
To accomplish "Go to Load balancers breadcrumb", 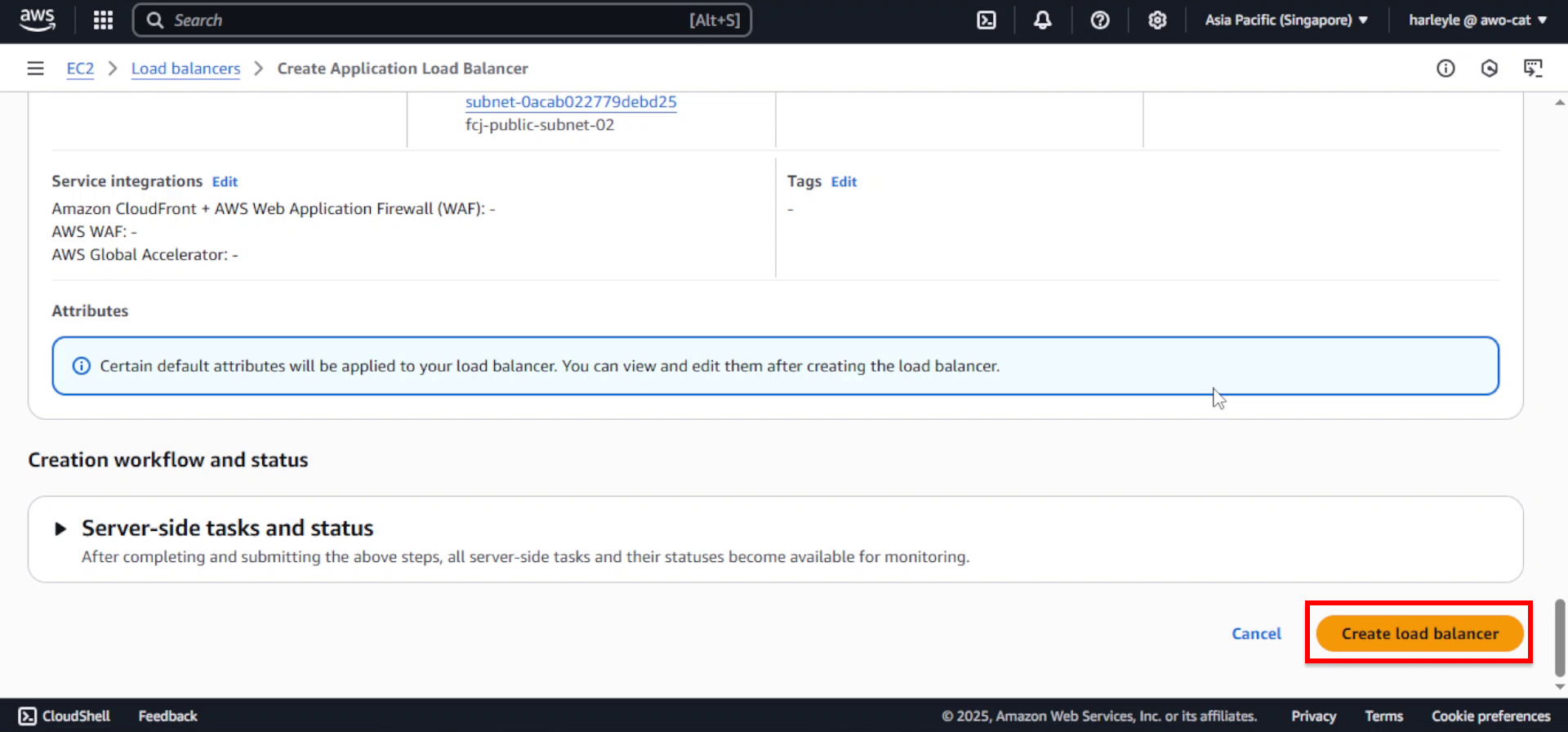I will tap(185, 69).
